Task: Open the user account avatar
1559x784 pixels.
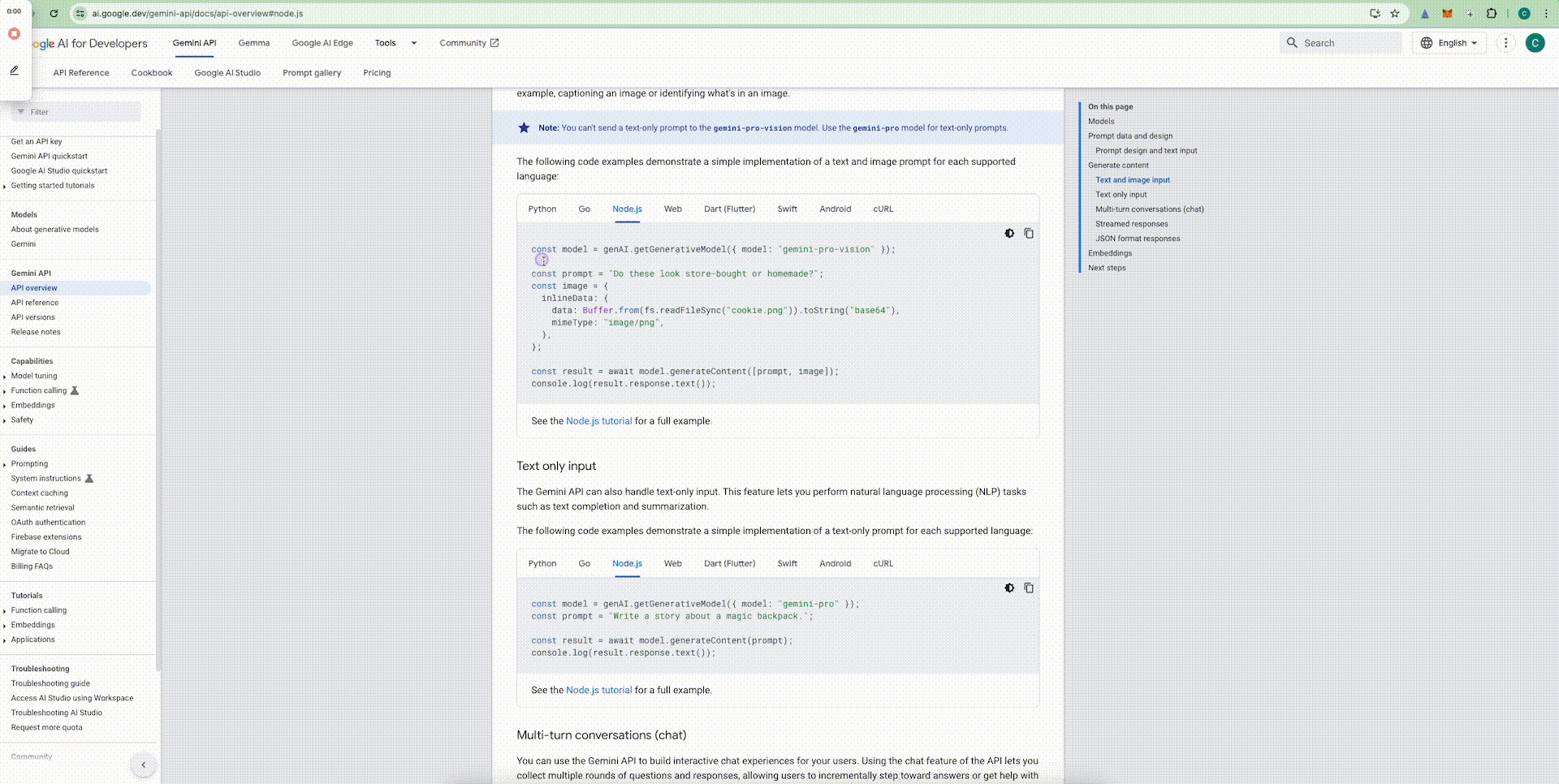Action: click(1535, 43)
